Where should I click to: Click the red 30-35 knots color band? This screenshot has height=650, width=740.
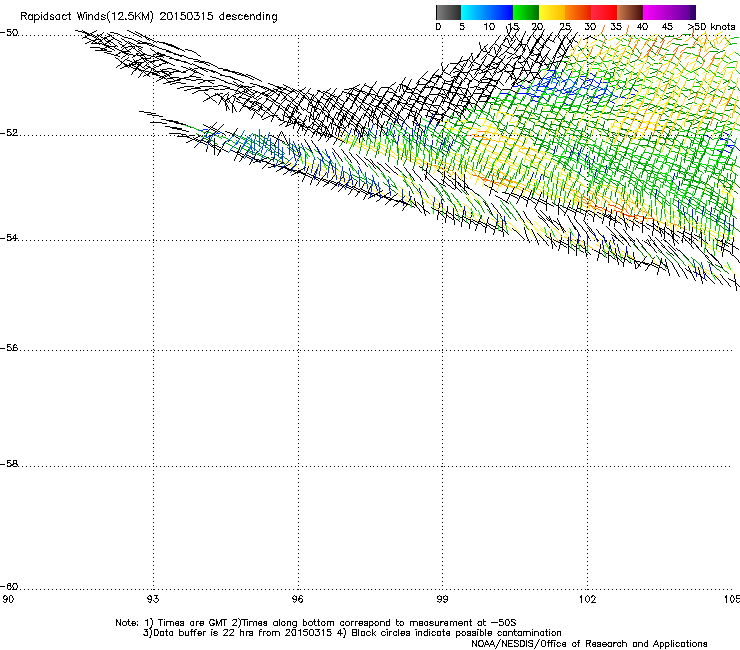[604, 12]
